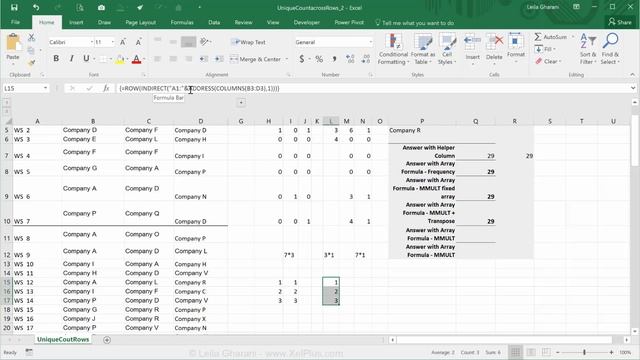Click the Select All corner triangle
The image size is (640, 360).
tap(8, 121)
